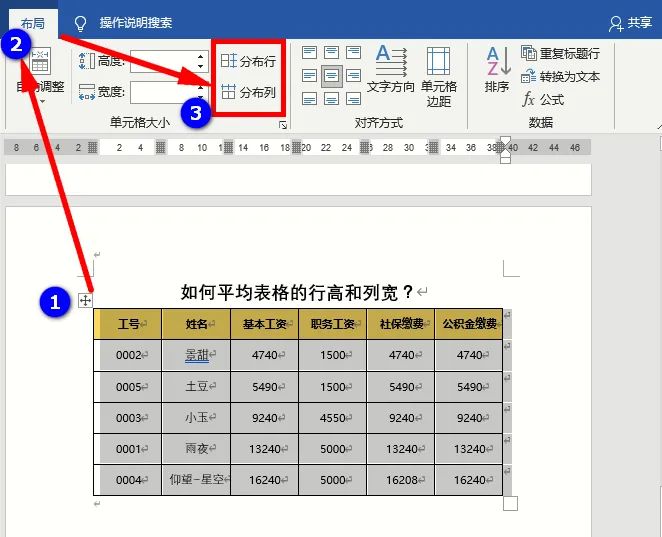The width and height of the screenshot is (662, 537).
Task: Click the table move handle above 工号
Action: pyautogui.click(x=85, y=301)
